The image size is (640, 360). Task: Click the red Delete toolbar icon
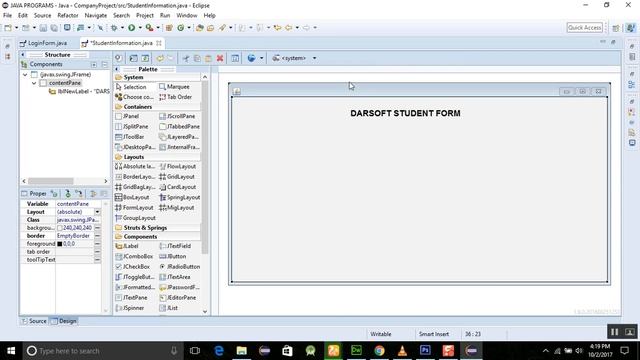(220, 58)
